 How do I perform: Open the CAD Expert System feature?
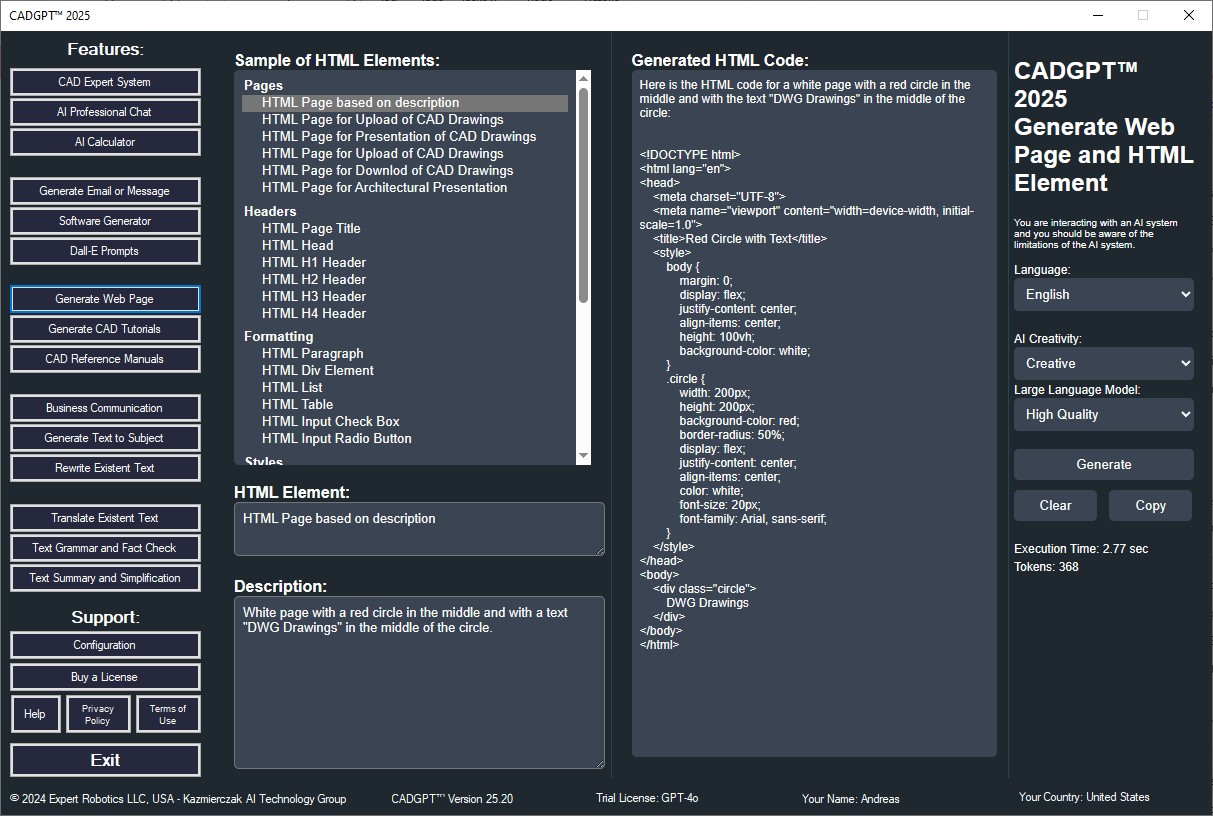tap(105, 82)
